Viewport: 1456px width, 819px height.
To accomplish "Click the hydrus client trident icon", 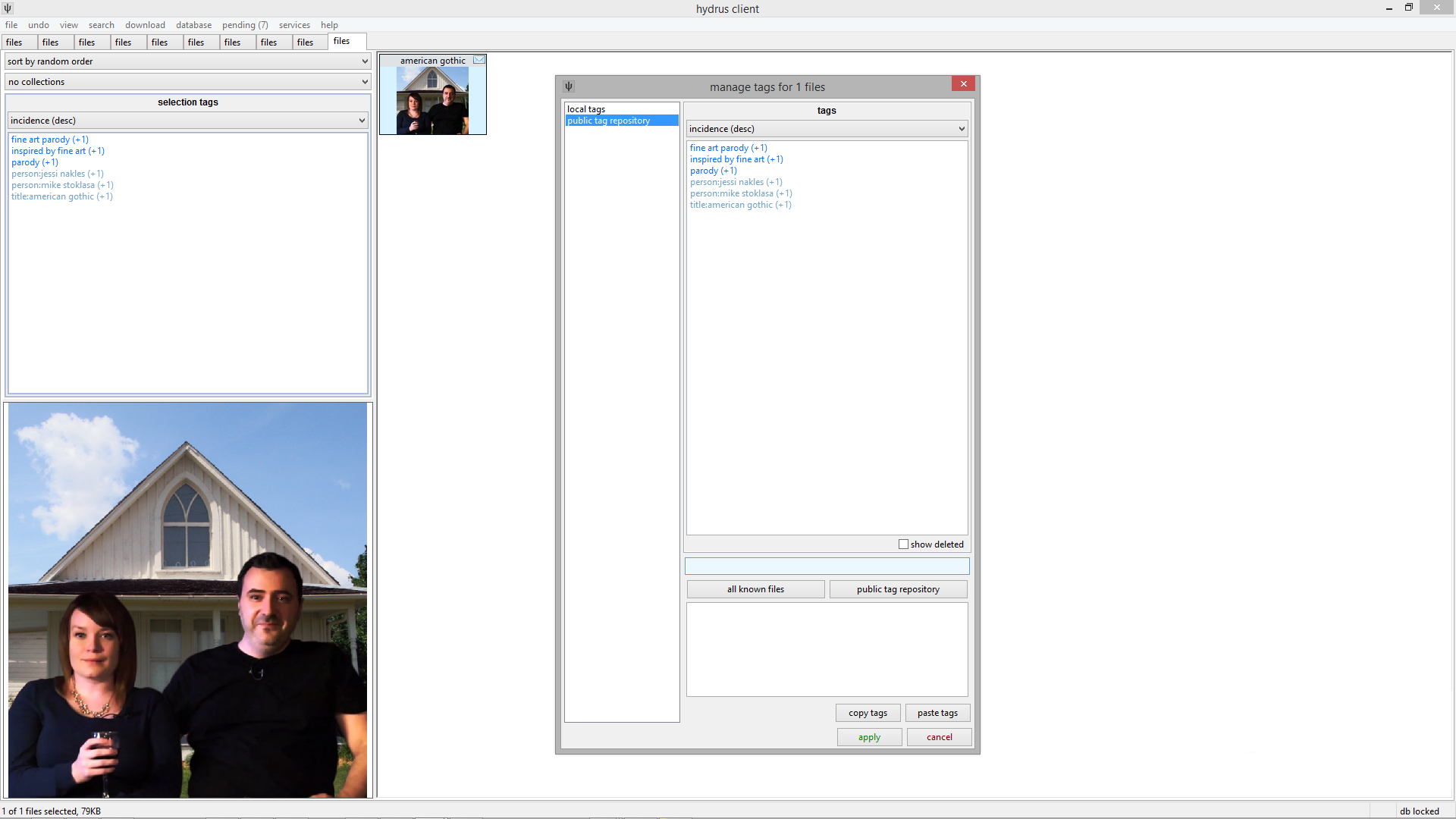I will [8, 8].
